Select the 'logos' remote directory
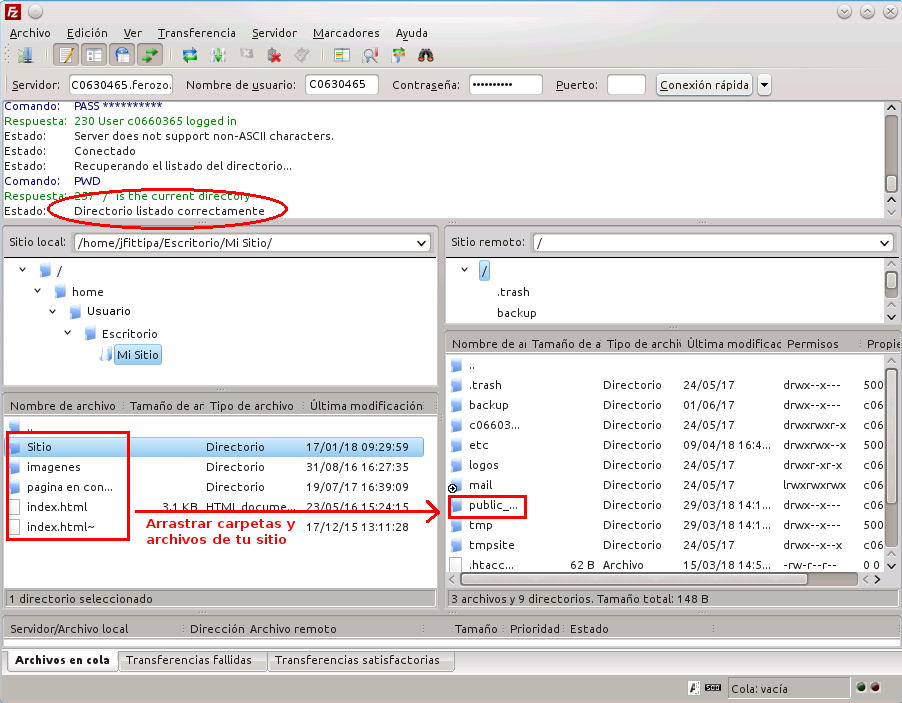The height and width of the screenshot is (703, 902). [x=667, y=465]
